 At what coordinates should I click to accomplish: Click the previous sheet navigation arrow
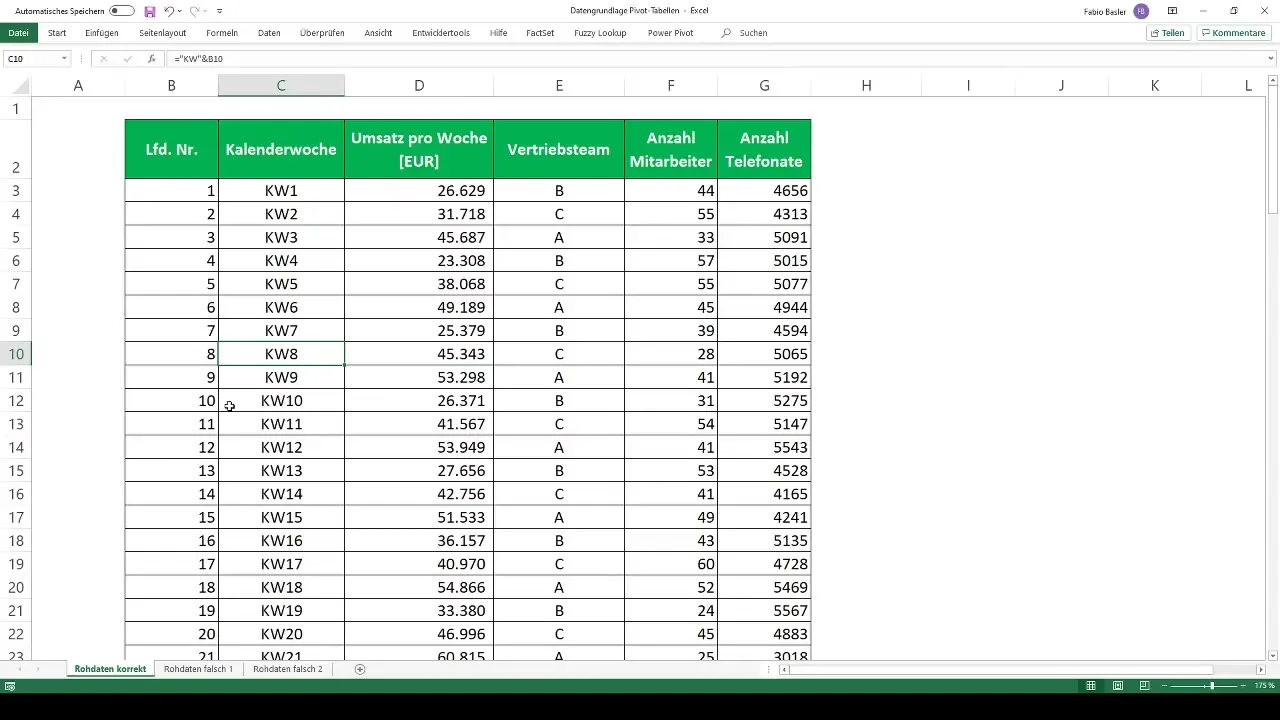[x=21, y=669]
